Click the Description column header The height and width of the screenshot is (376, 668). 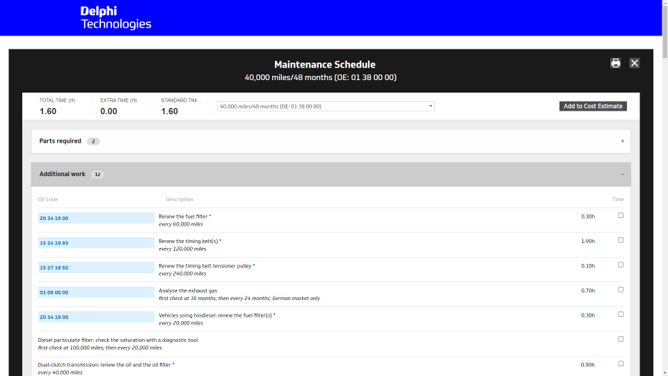179,199
